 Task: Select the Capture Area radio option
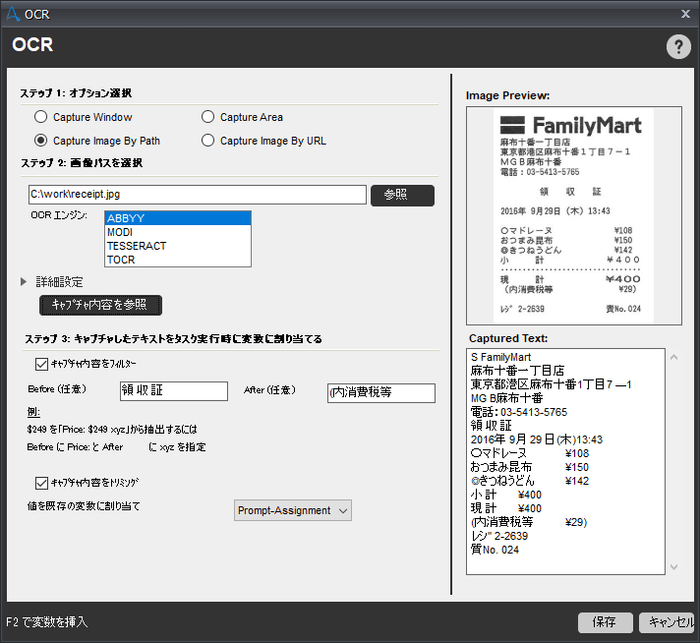point(208,117)
